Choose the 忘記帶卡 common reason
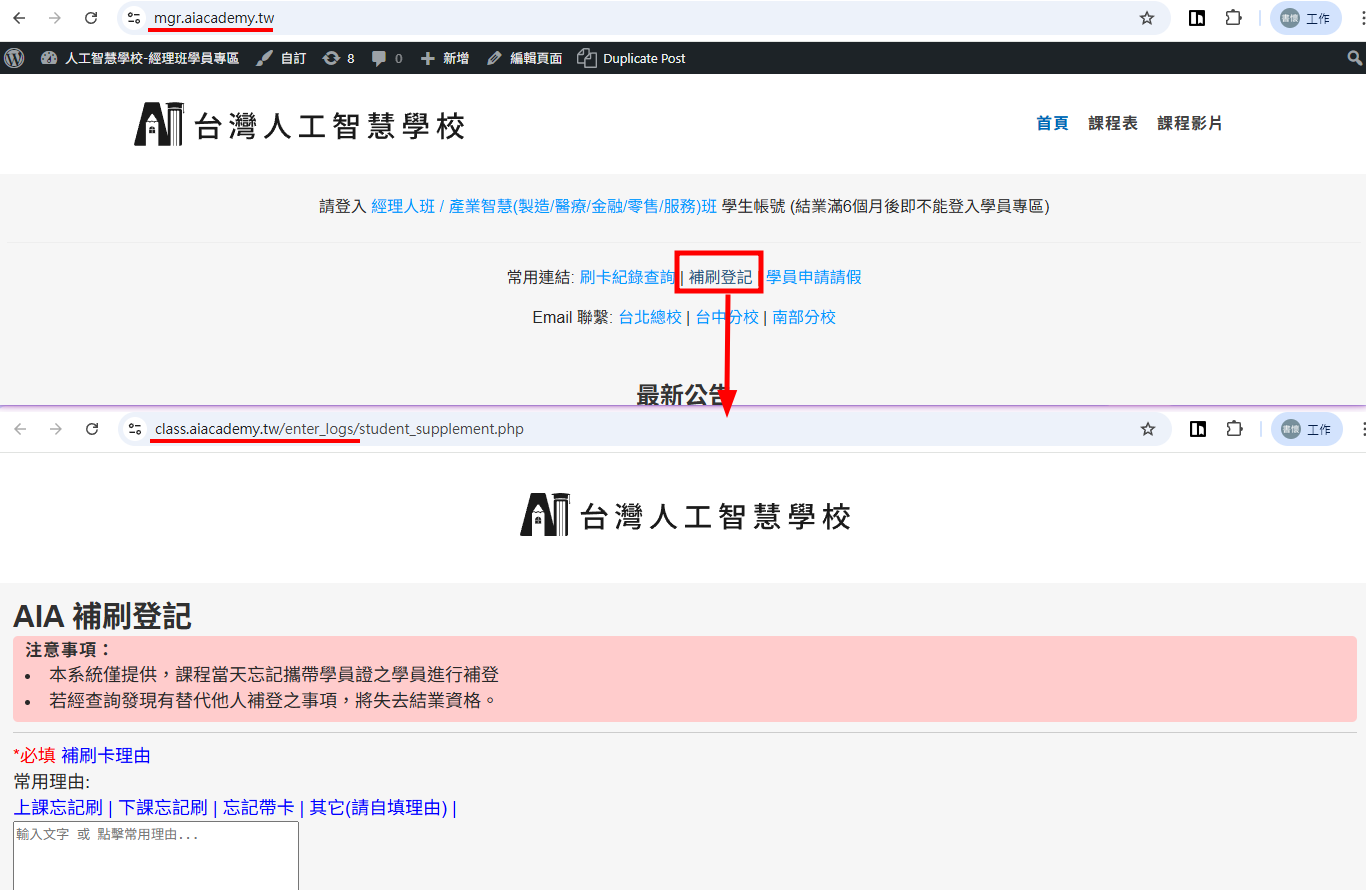Image resolution: width=1366 pixels, height=890 pixels. [x=259, y=808]
